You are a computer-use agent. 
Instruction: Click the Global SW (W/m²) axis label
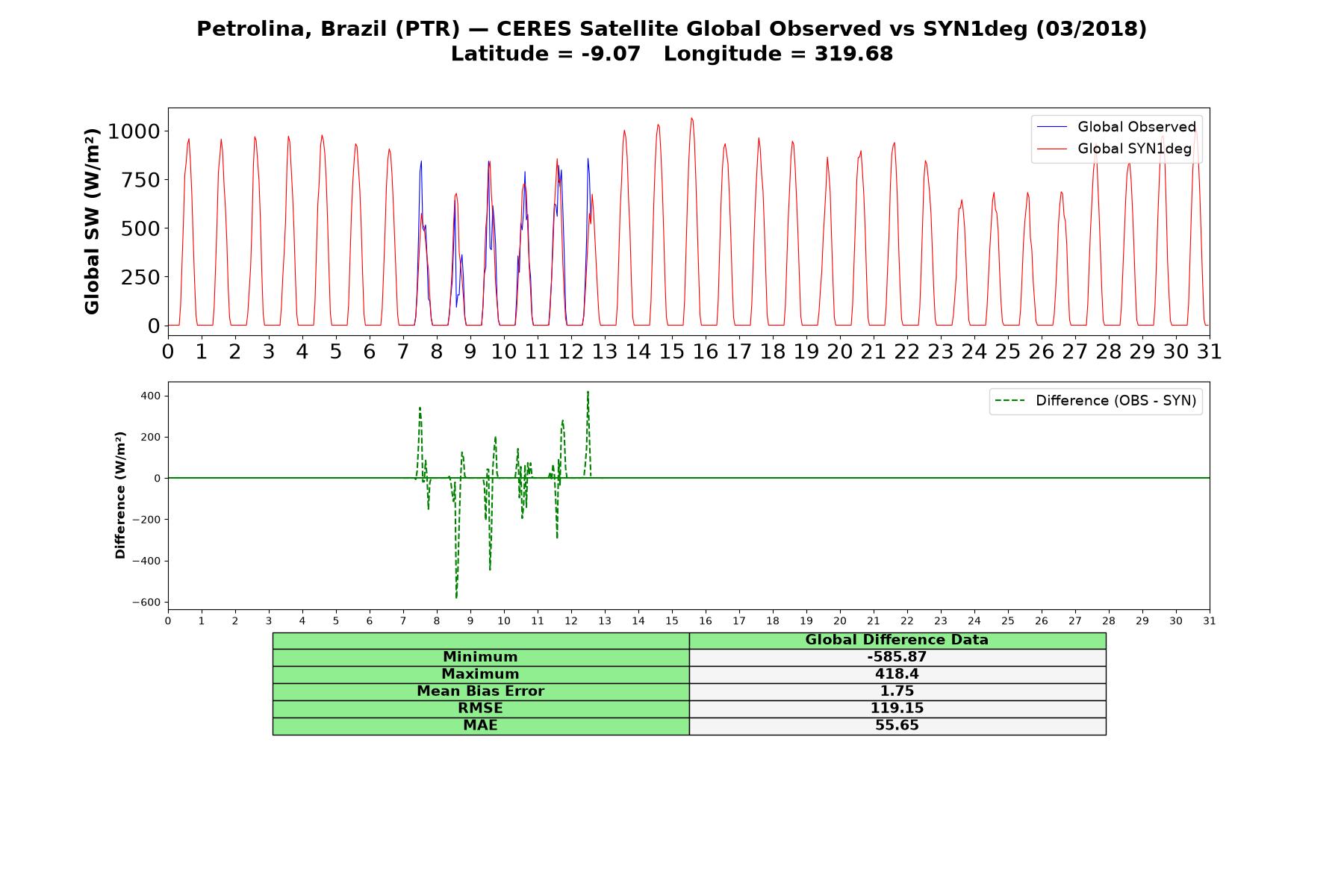[x=92, y=221]
